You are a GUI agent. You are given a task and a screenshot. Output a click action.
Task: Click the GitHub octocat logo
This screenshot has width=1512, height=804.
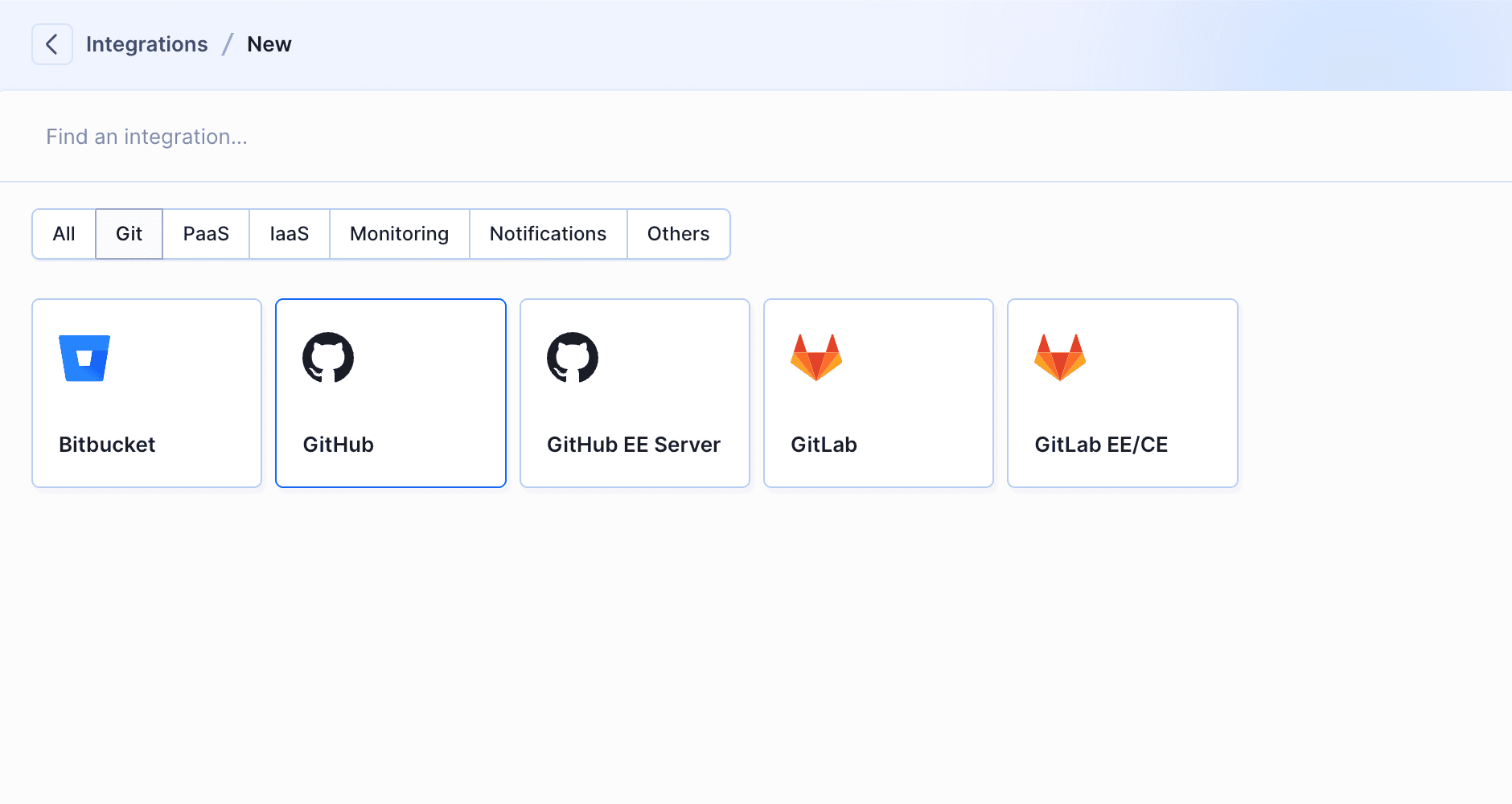pos(328,358)
